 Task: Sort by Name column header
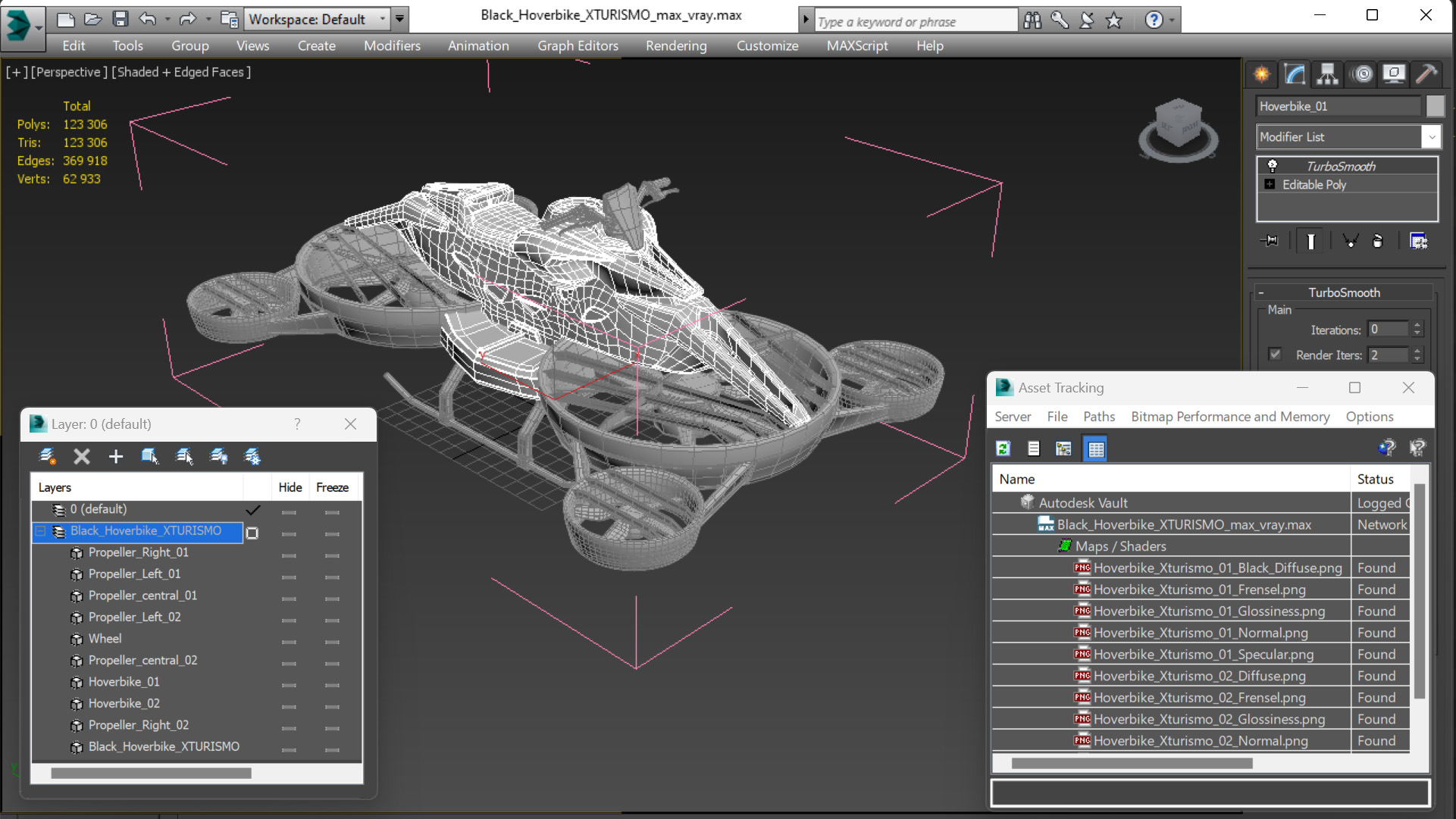(x=1171, y=479)
